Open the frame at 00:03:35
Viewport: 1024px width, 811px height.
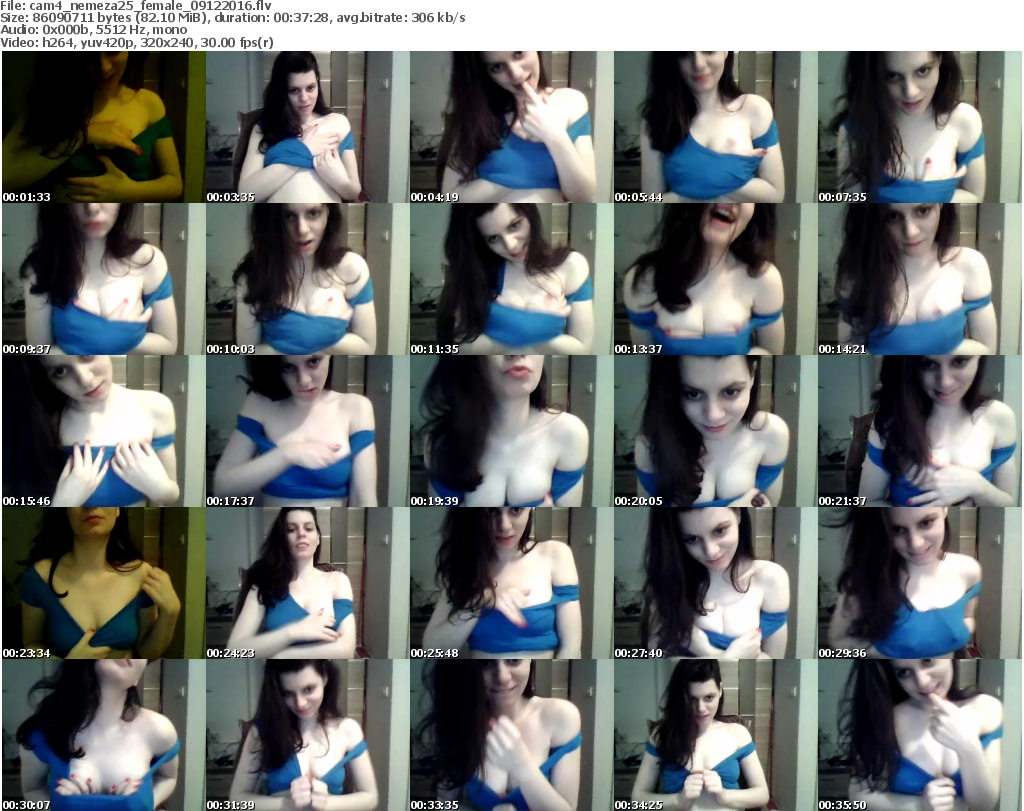(x=307, y=127)
